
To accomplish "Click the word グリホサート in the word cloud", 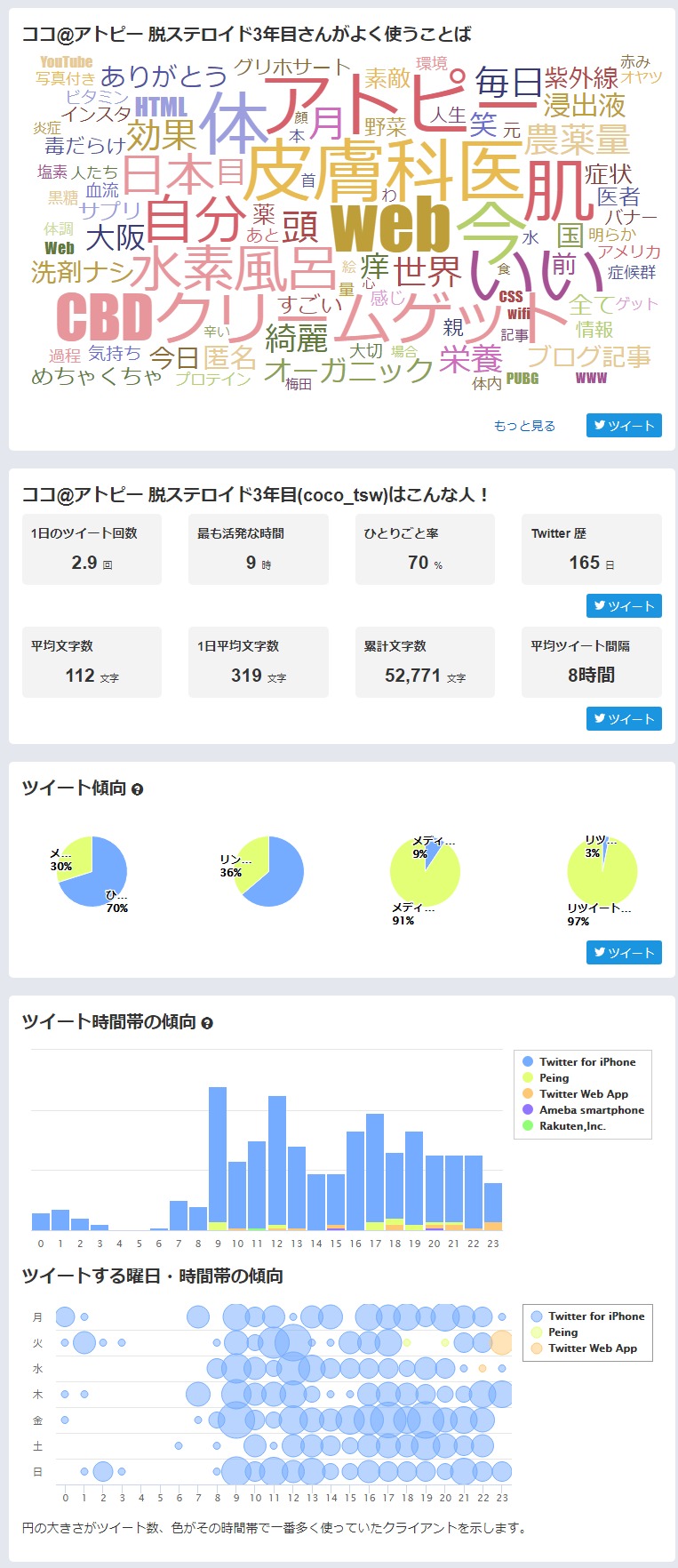I will pos(292,67).
